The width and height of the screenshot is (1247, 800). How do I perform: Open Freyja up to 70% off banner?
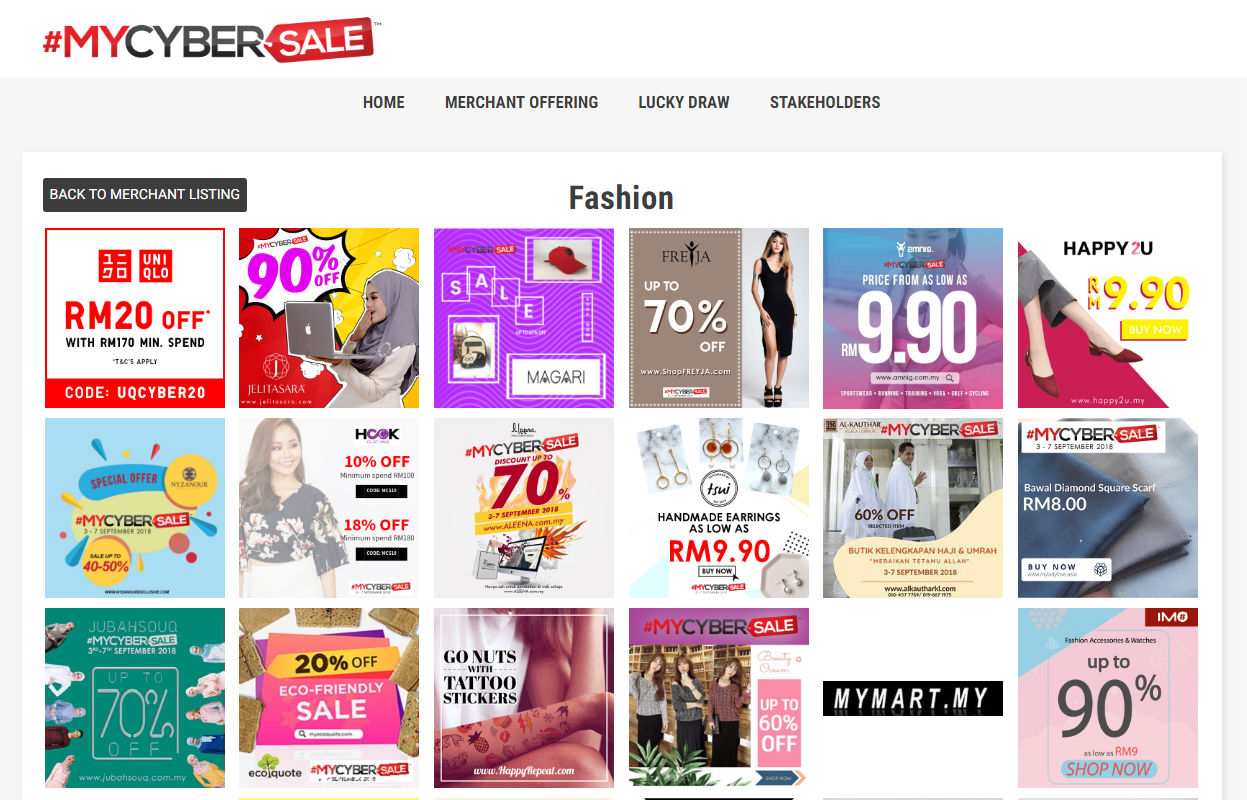[x=719, y=318]
